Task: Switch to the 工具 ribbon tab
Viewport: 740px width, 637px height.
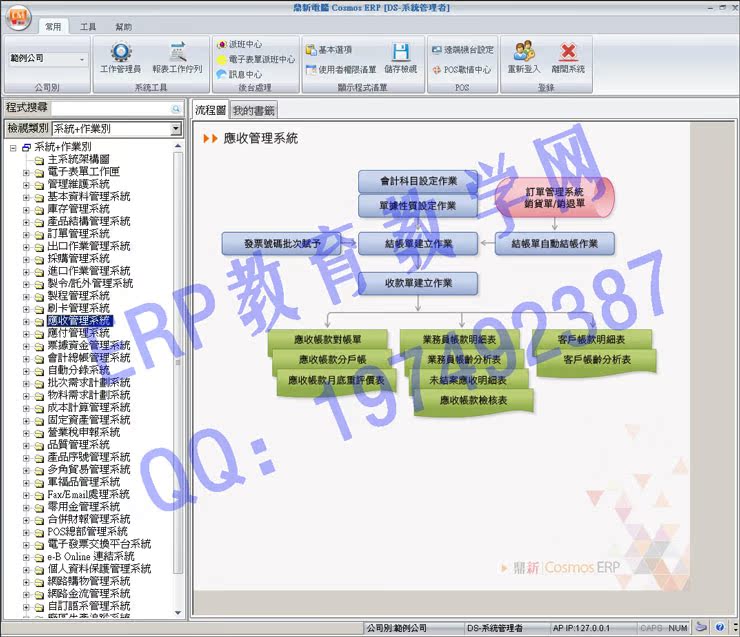Action: (x=88, y=27)
